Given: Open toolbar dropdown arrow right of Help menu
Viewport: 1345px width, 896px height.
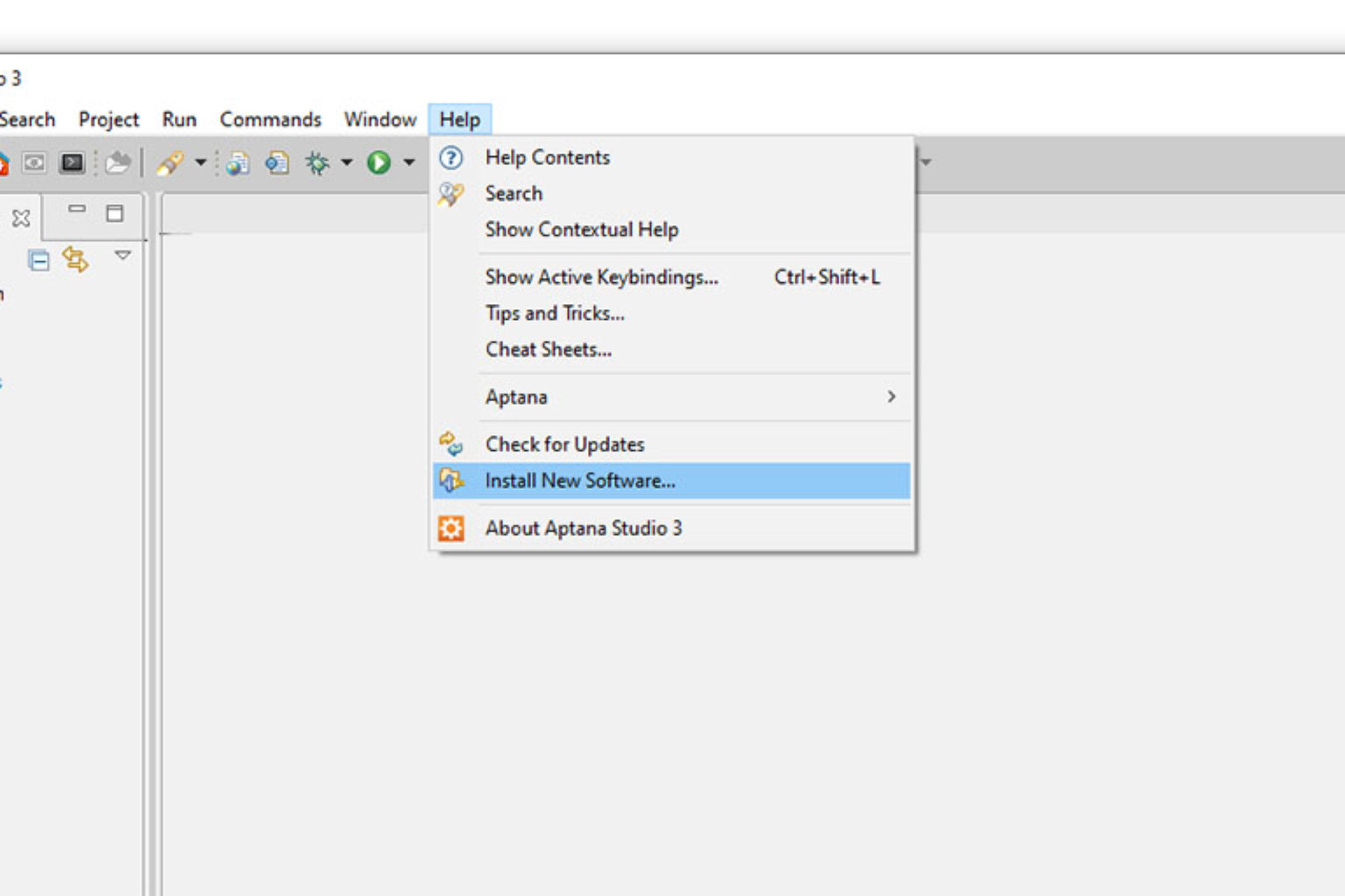Looking at the screenshot, I should click(926, 162).
